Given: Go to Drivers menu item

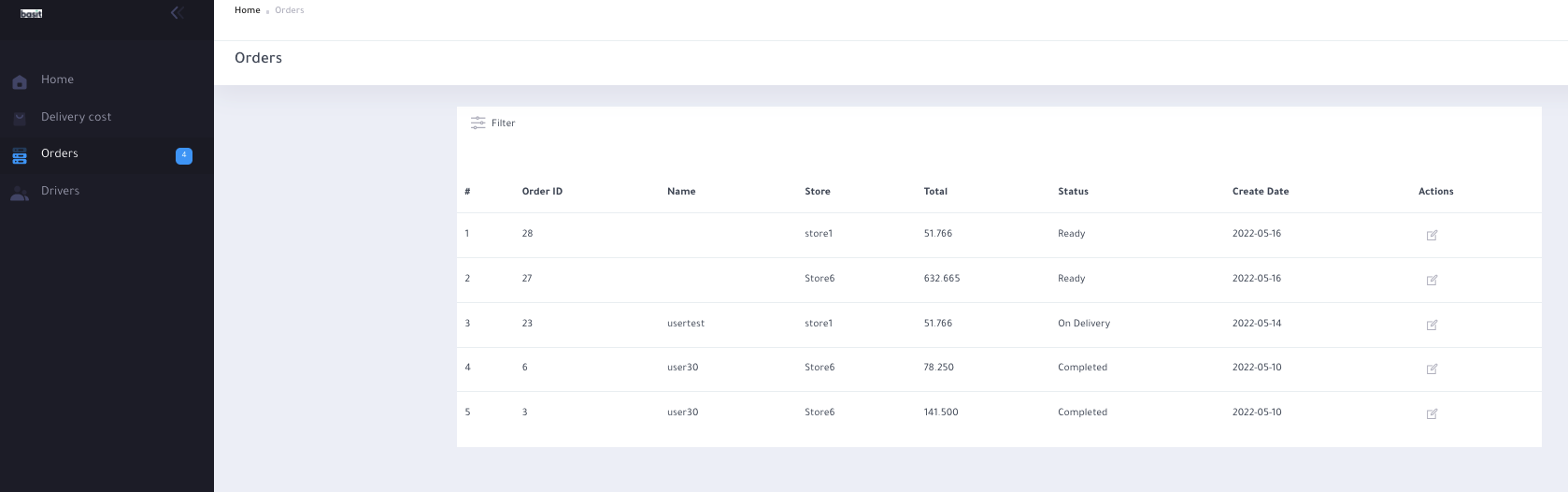Looking at the screenshot, I should pyautogui.click(x=60, y=191).
